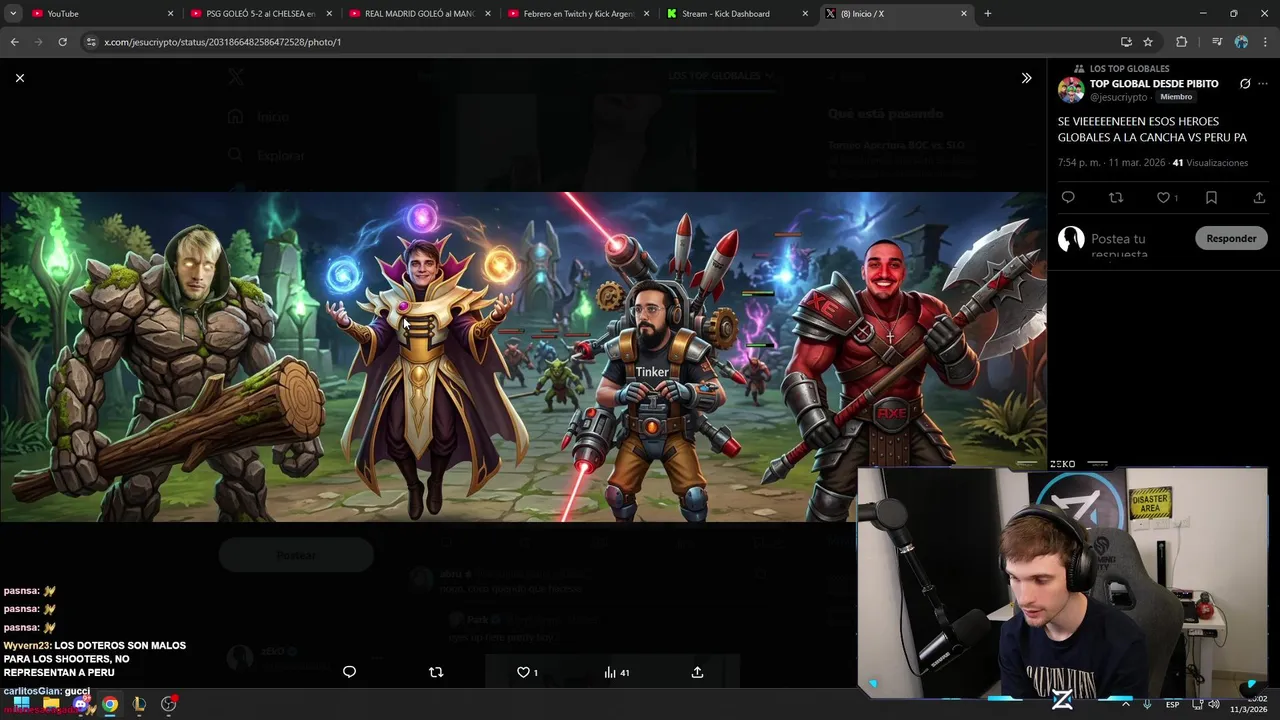This screenshot has width=1280, height=720.
Task: Open TOP GLOBAL DESDE PIBITO profile name
Action: tap(1154, 84)
